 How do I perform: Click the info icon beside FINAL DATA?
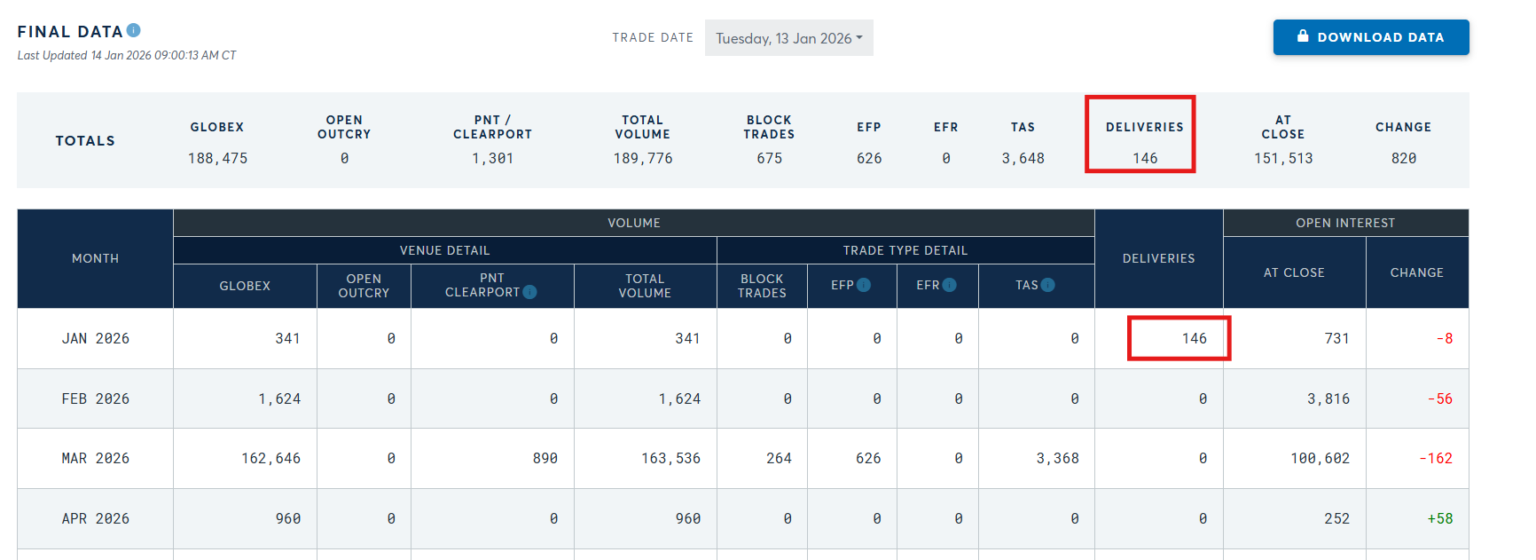pyautogui.click(x=134, y=30)
